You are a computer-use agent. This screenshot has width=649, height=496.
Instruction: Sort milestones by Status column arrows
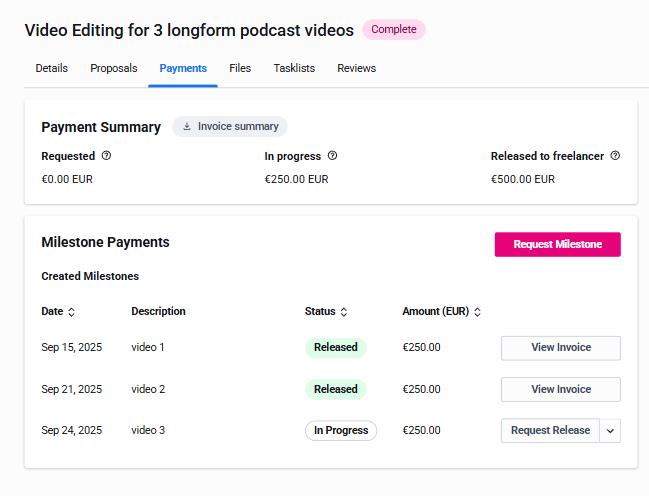tap(345, 312)
